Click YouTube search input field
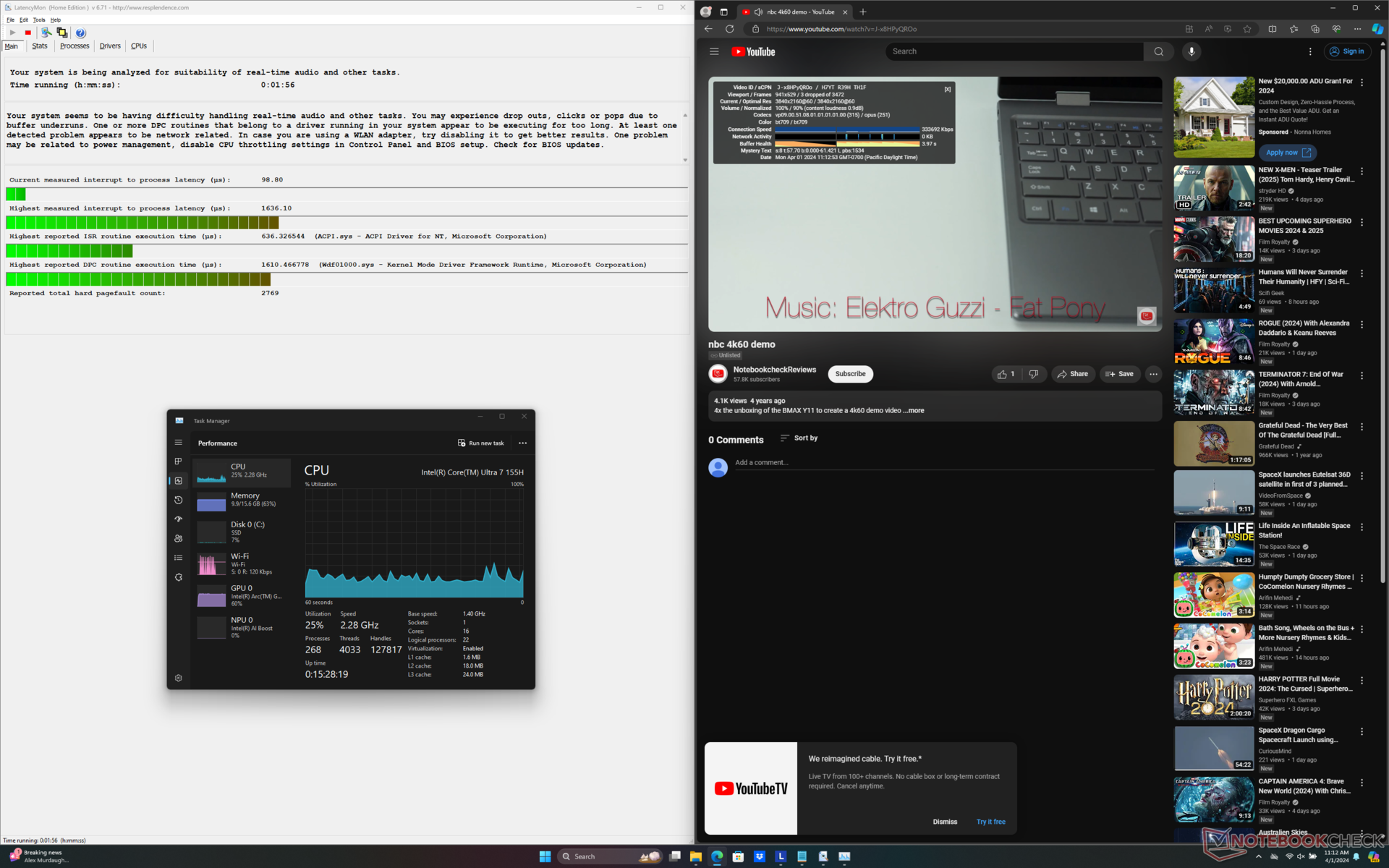The height and width of the screenshot is (868, 1389). (1014, 51)
